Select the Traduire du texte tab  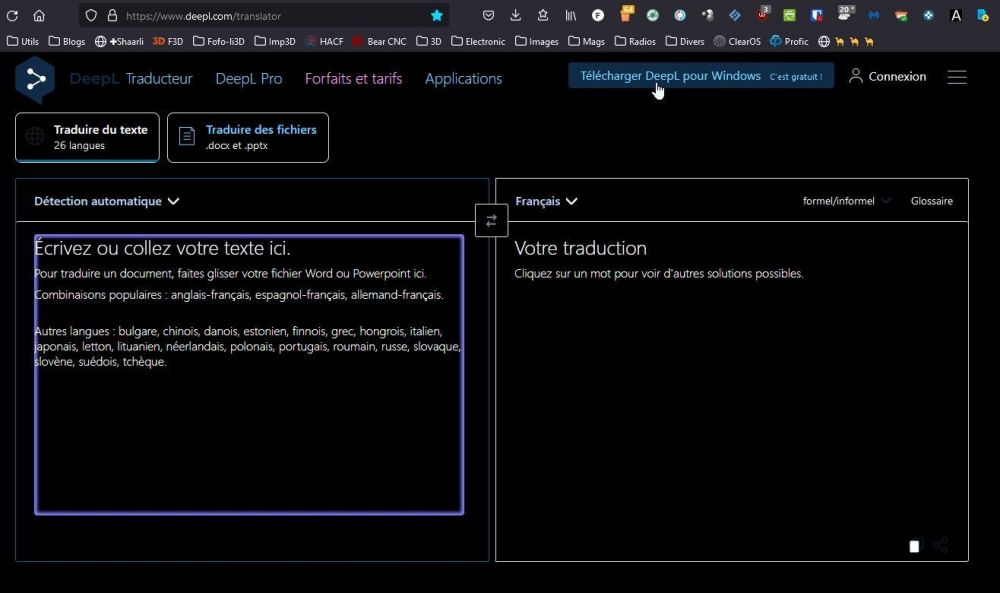tap(87, 138)
